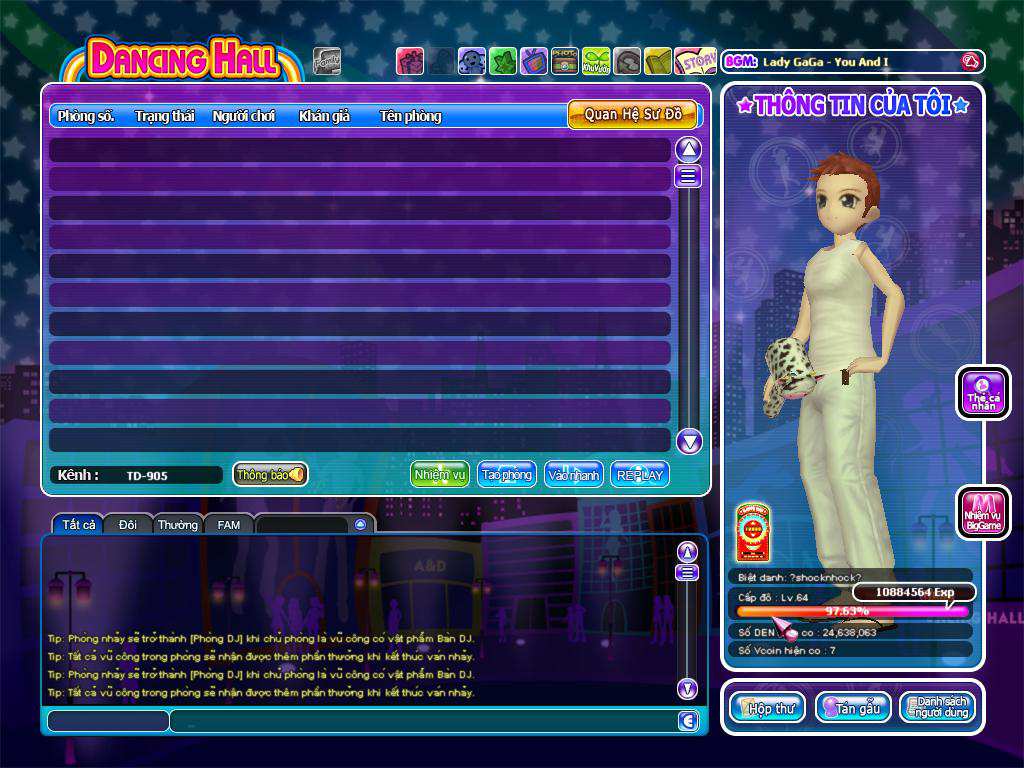
Task: Open Quan Hệ Sư Đồ button
Action: coord(633,114)
